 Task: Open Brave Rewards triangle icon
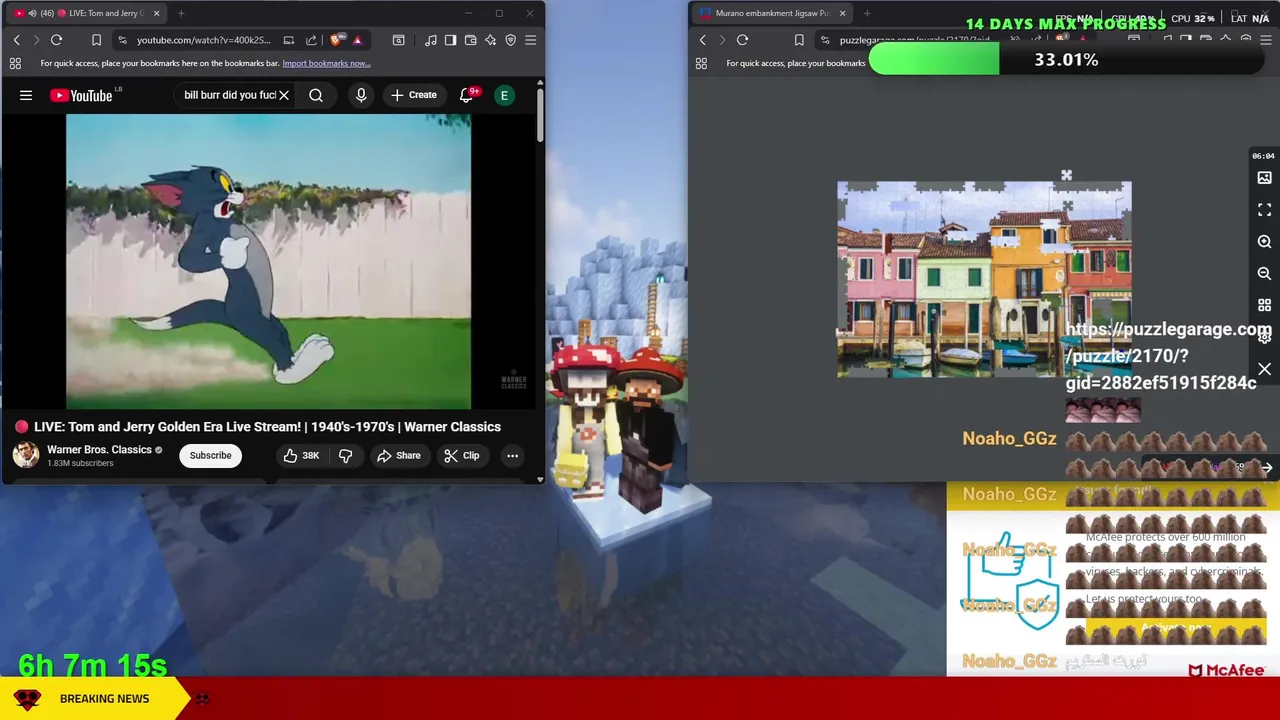[357, 40]
